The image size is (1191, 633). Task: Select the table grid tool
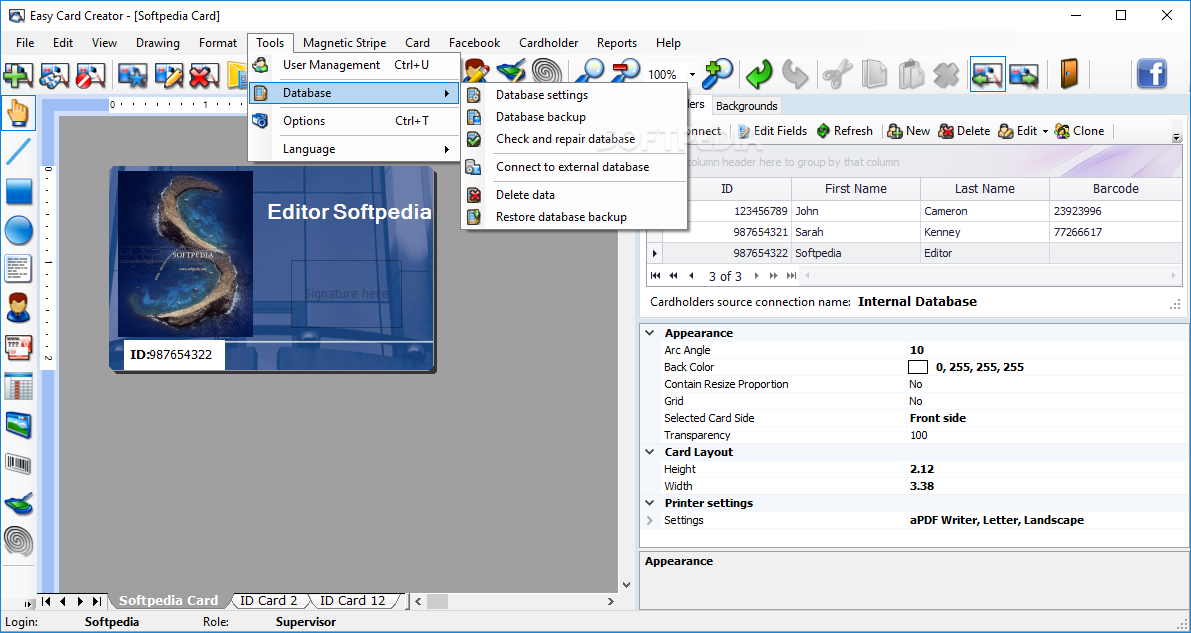click(x=18, y=385)
